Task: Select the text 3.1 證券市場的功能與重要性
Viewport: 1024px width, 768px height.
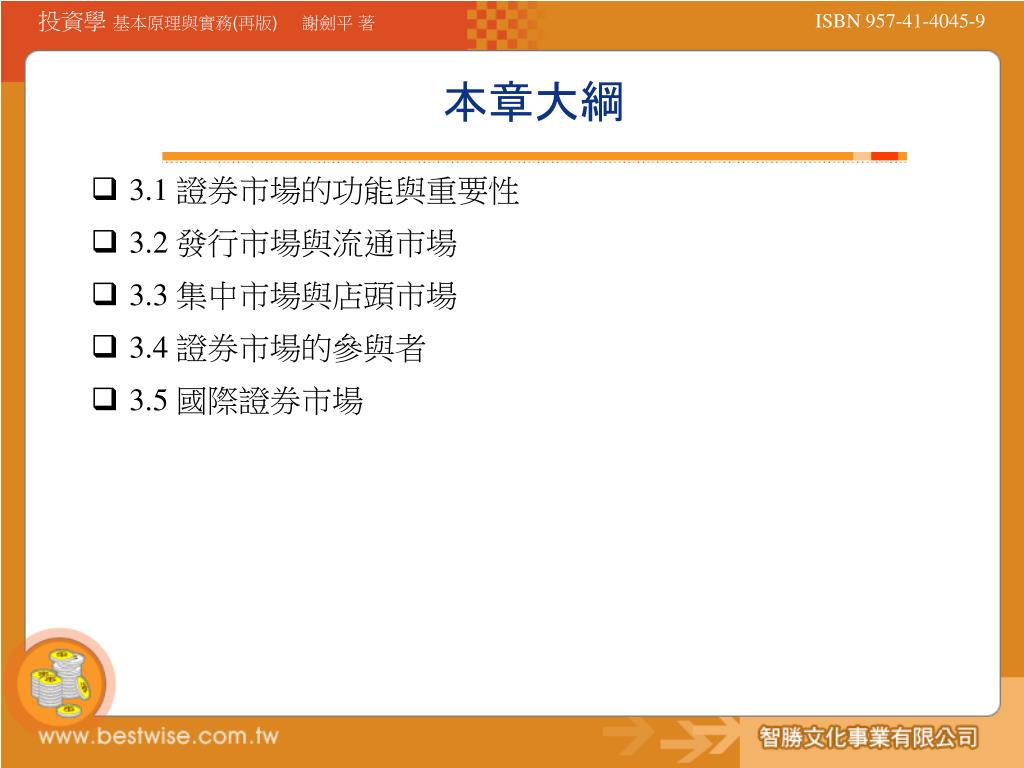Action: coord(324,191)
